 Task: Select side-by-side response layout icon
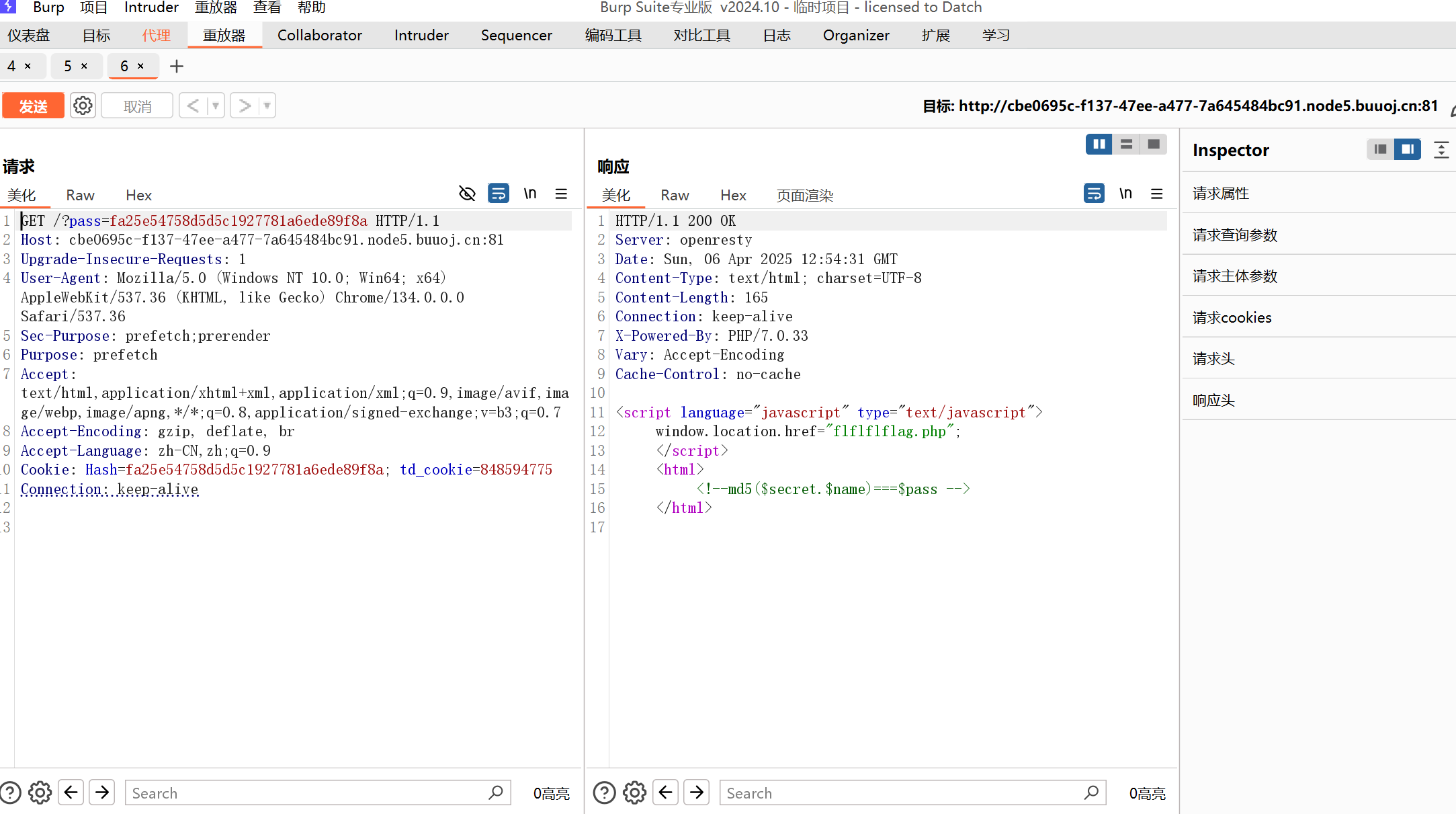click(x=1099, y=144)
